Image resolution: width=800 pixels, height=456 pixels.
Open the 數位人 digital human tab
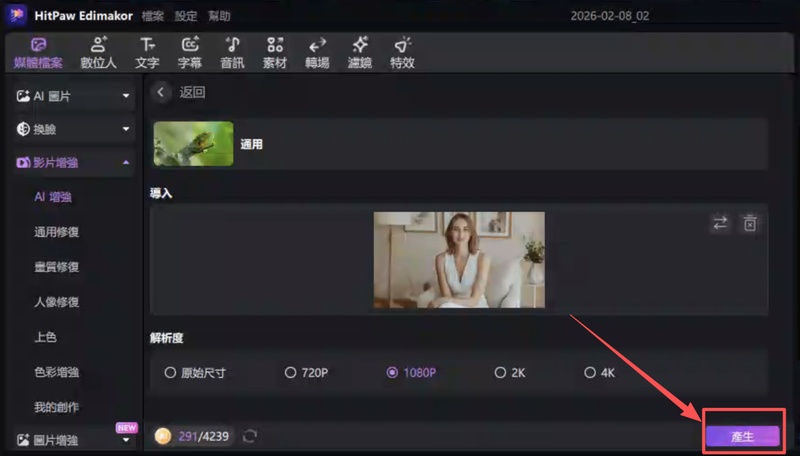(98, 53)
